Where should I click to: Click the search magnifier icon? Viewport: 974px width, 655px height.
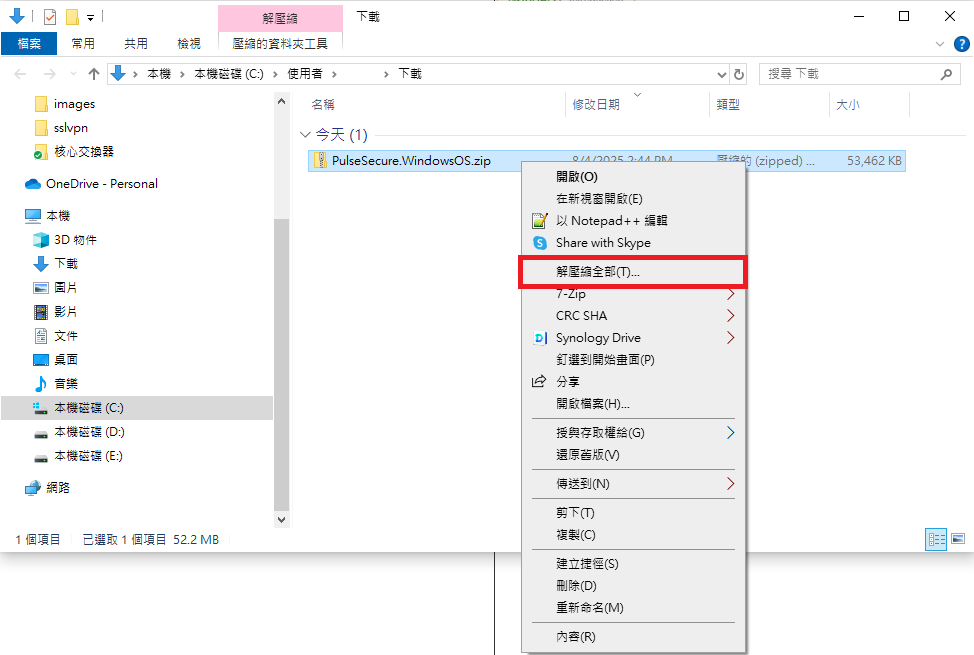(946, 74)
